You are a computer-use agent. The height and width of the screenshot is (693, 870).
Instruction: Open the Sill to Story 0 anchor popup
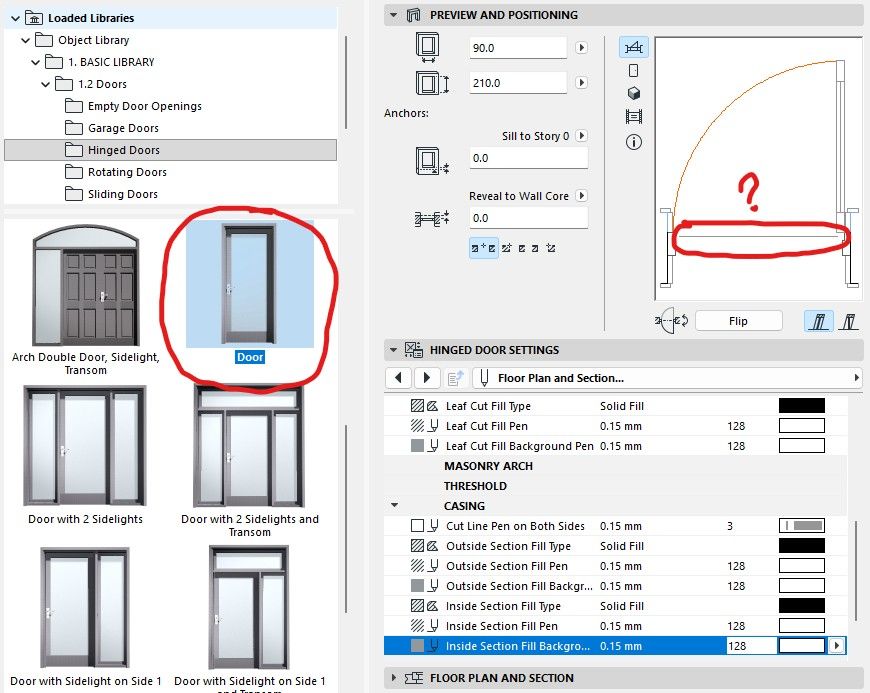click(x=581, y=135)
